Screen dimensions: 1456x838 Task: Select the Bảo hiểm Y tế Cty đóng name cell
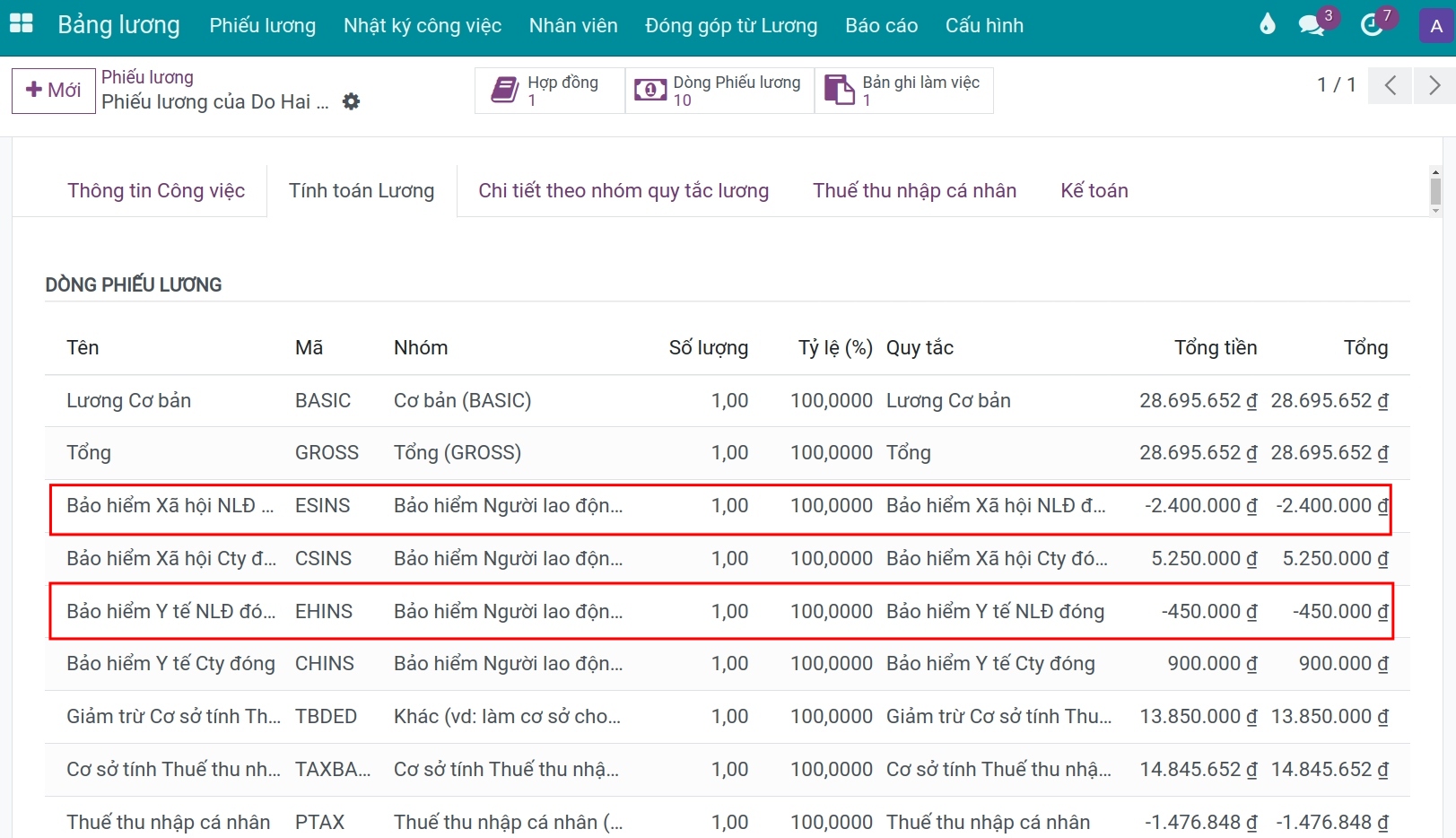[170, 663]
